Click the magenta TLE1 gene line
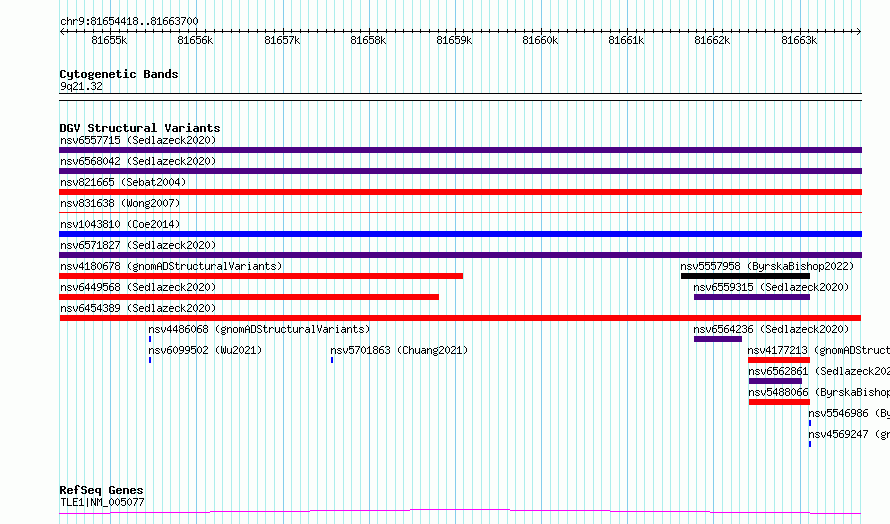Screen dimensions: 890x524 (x=460, y=512)
